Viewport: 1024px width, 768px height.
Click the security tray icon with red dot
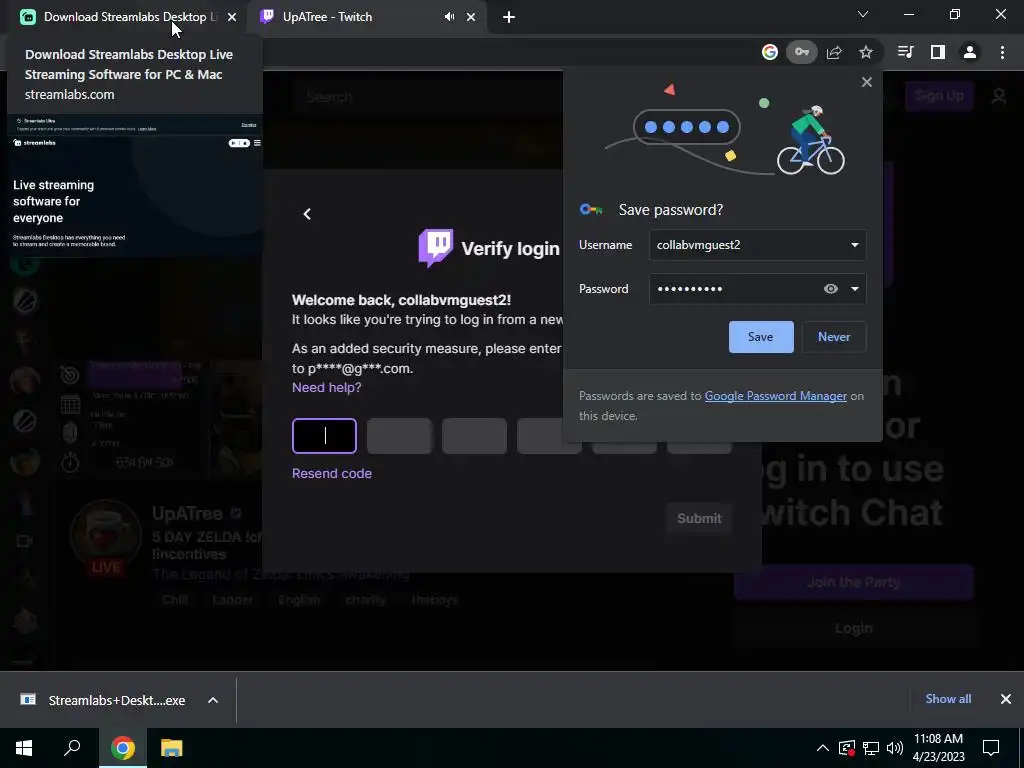(846, 748)
